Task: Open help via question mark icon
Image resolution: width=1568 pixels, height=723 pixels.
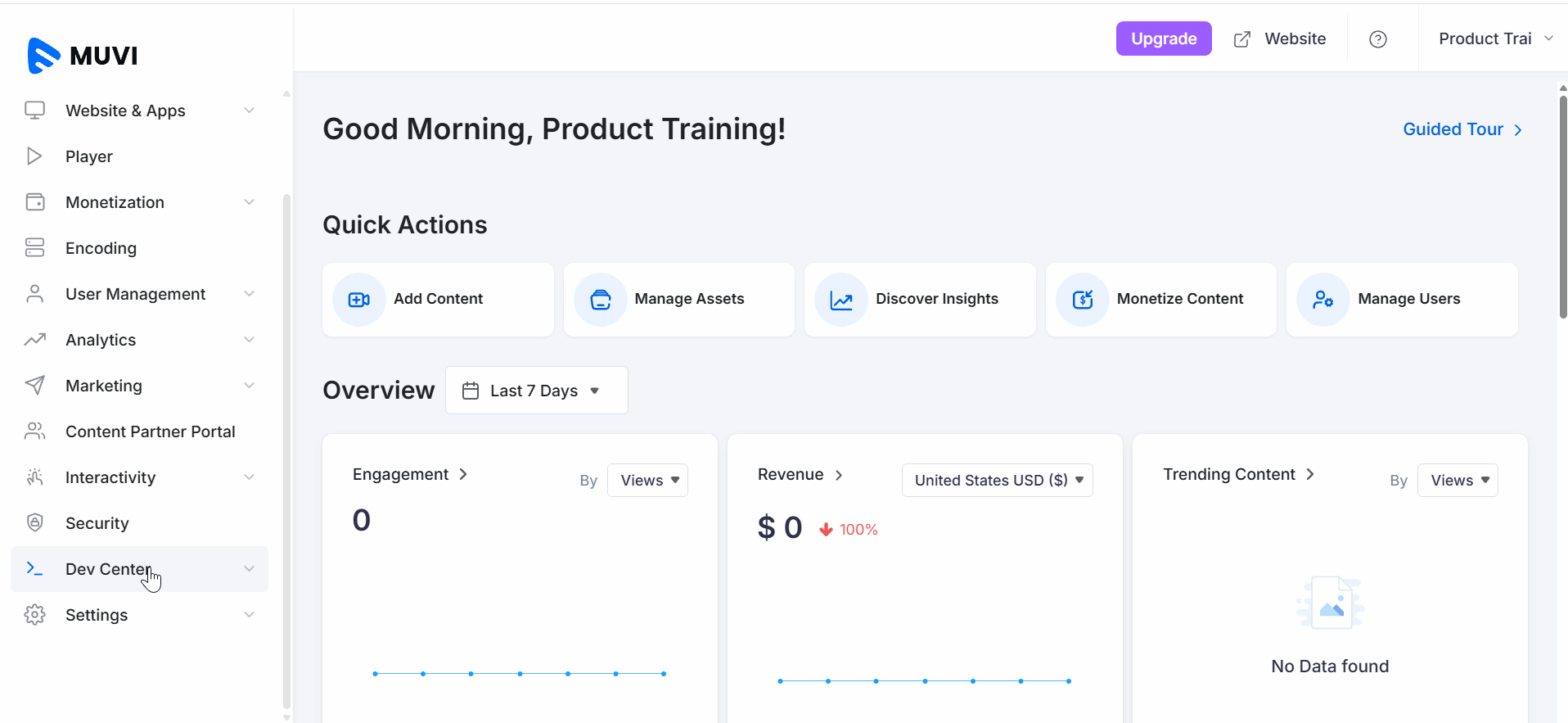Action: click(1377, 39)
